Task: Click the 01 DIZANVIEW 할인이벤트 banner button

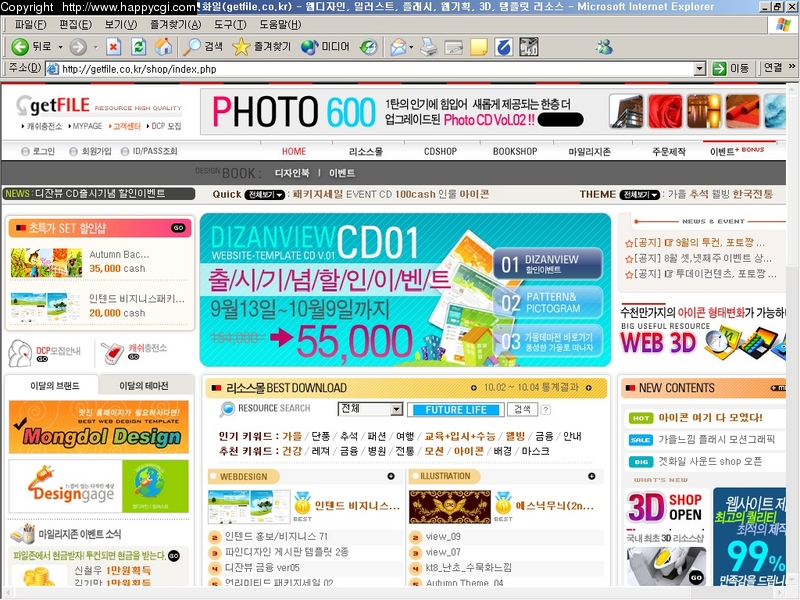Action: (547, 263)
